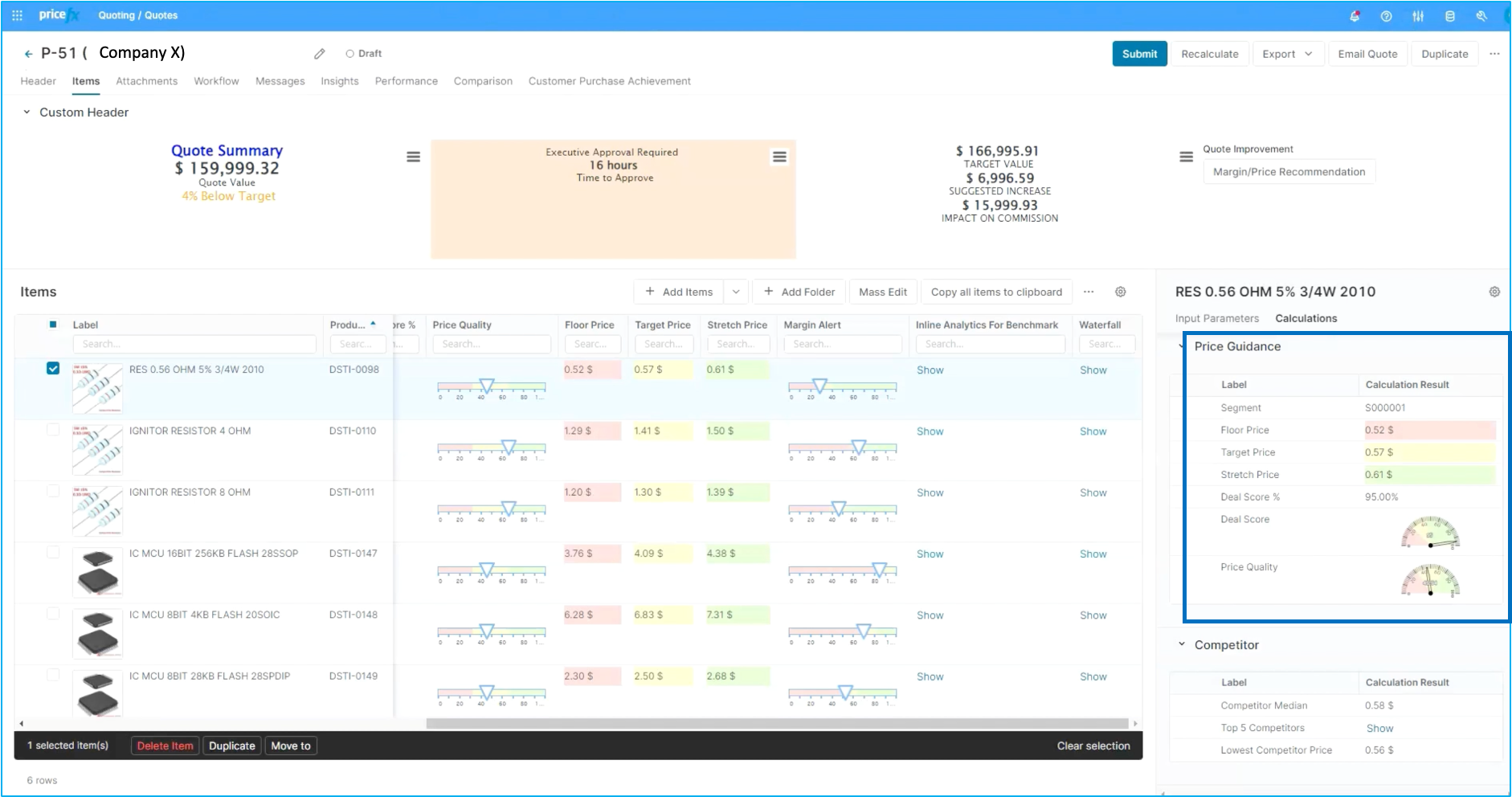Screen dimensions: 1512x797
Task: Collapse the Custom Header section
Action: click(27, 112)
